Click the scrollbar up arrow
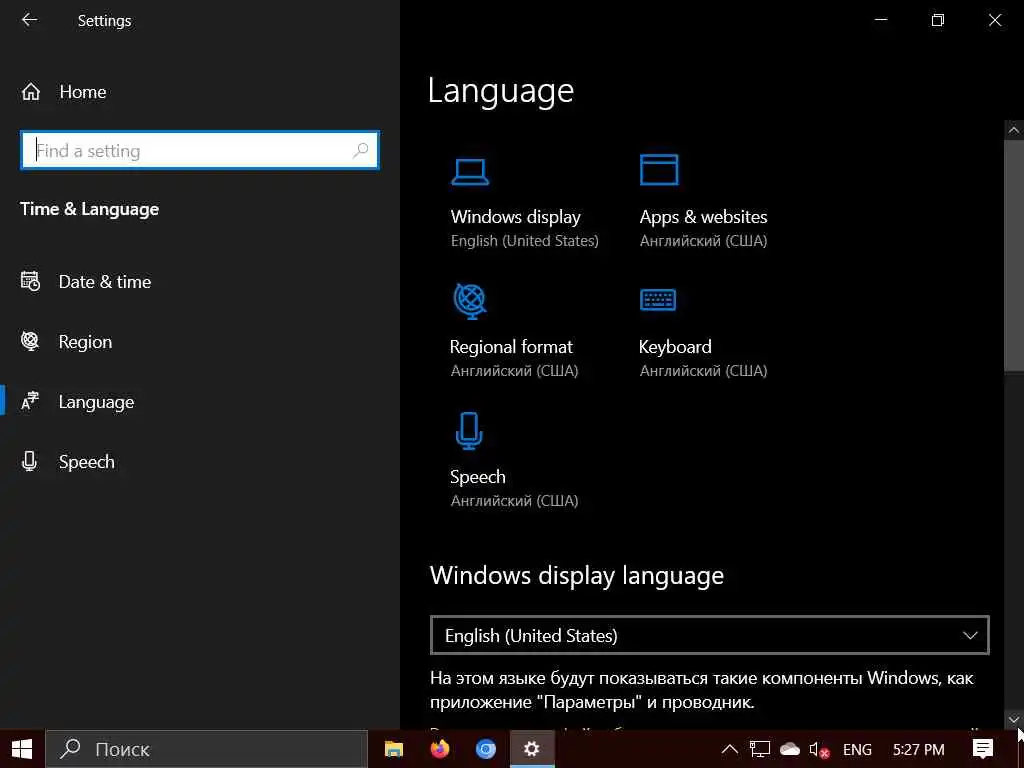 1014,130
